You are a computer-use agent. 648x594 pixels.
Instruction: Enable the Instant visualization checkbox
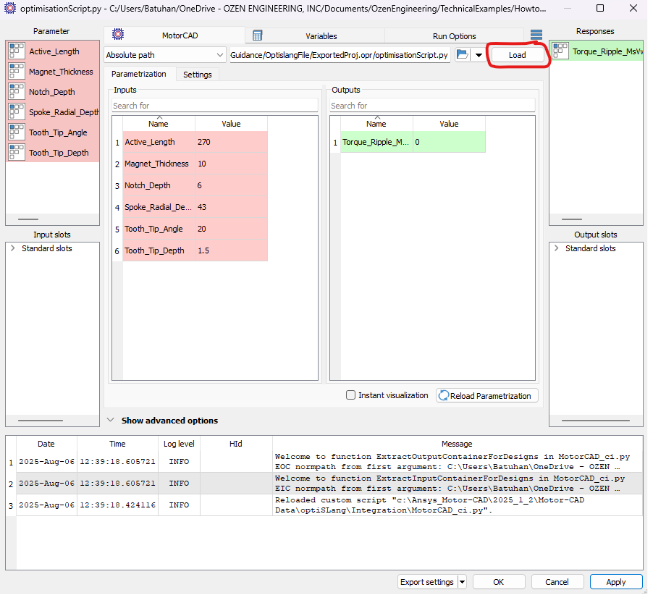(351, 395)
